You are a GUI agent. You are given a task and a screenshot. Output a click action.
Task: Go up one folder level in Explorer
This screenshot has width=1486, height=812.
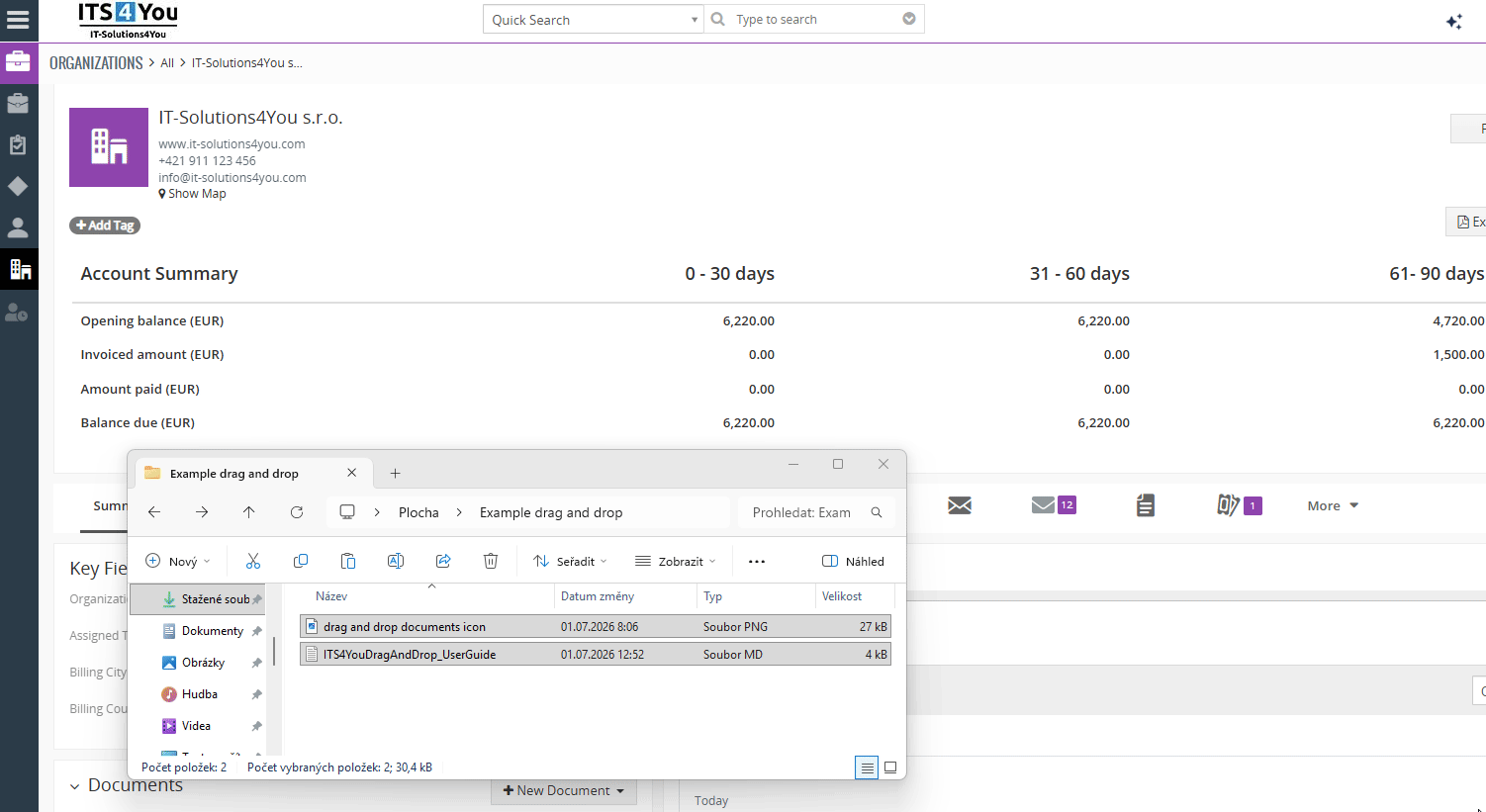(249, 511)
